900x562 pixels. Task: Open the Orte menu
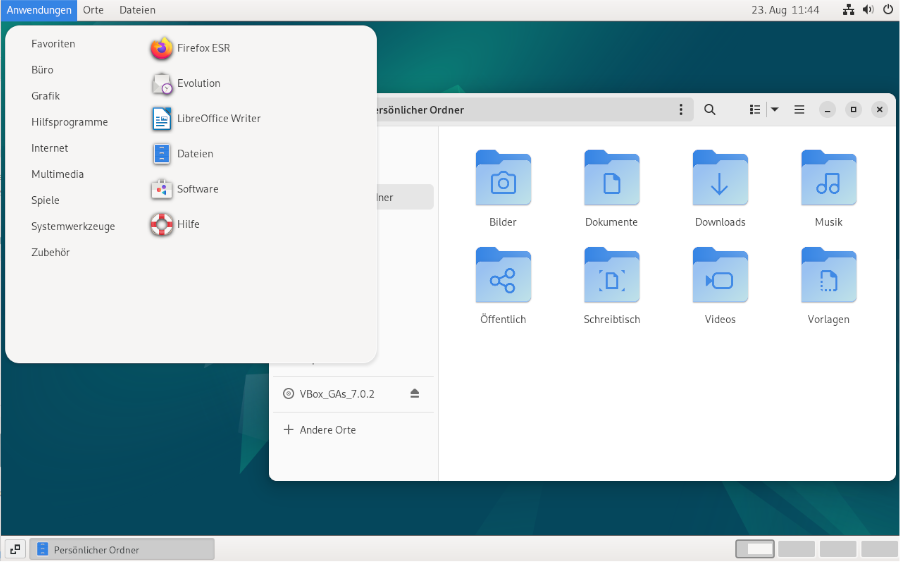coord(93,10)
